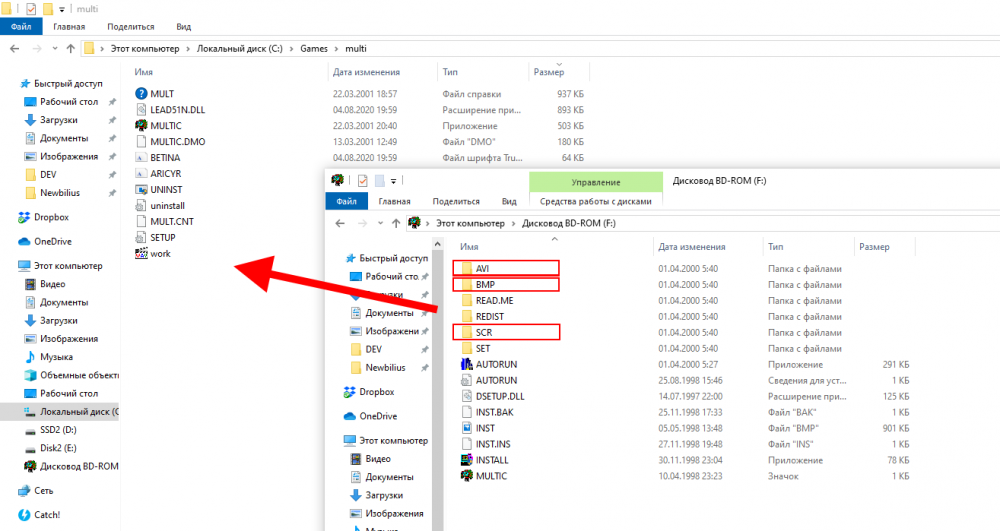This screenshot has width=1000, height=531.
Task: Click the Up arrow in the multi window
Action: click(71, 48)
